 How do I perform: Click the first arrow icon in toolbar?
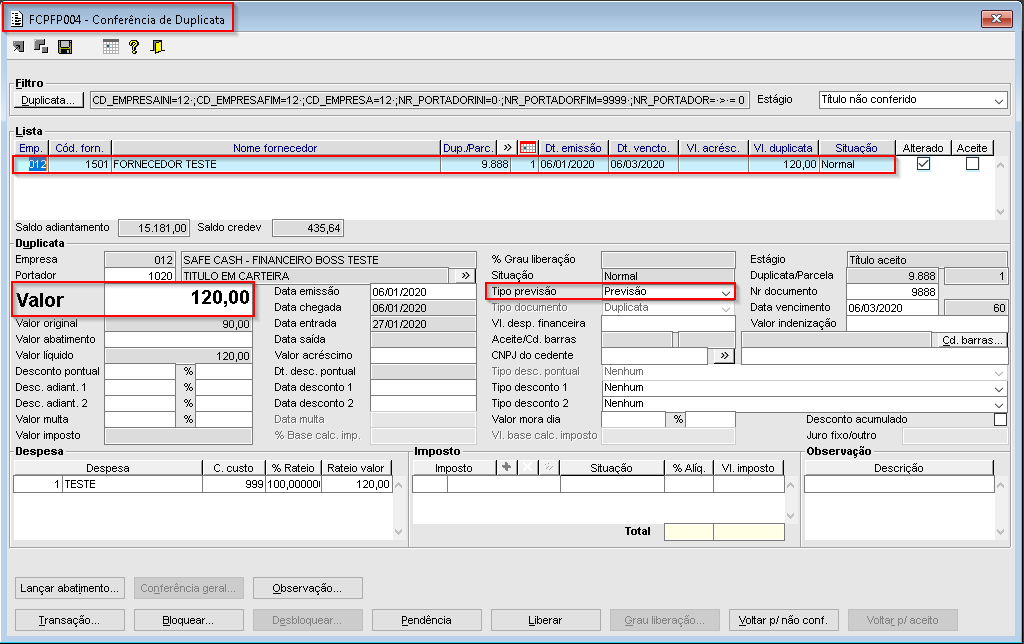(19, 47)
